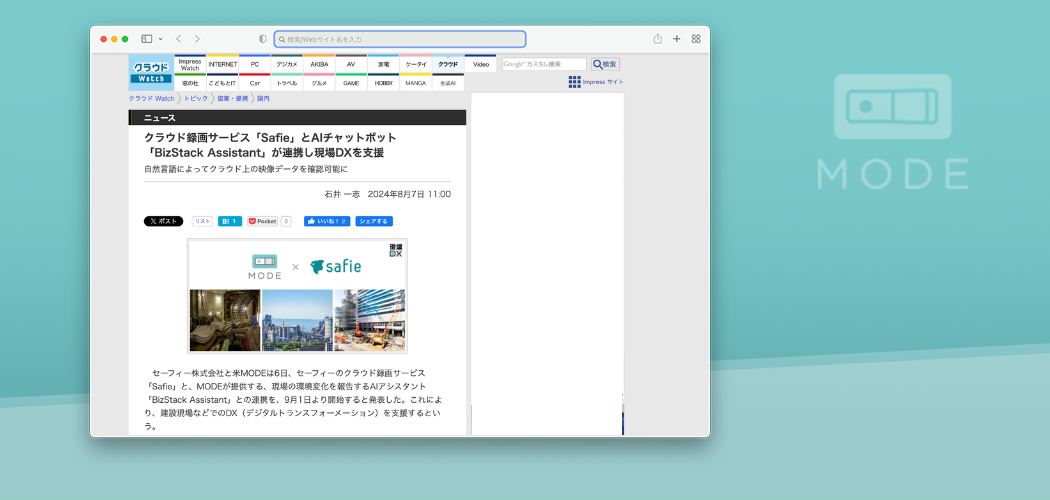
Task: Click the Safari sidebar toggle icon
Action: tap(146, 39)
